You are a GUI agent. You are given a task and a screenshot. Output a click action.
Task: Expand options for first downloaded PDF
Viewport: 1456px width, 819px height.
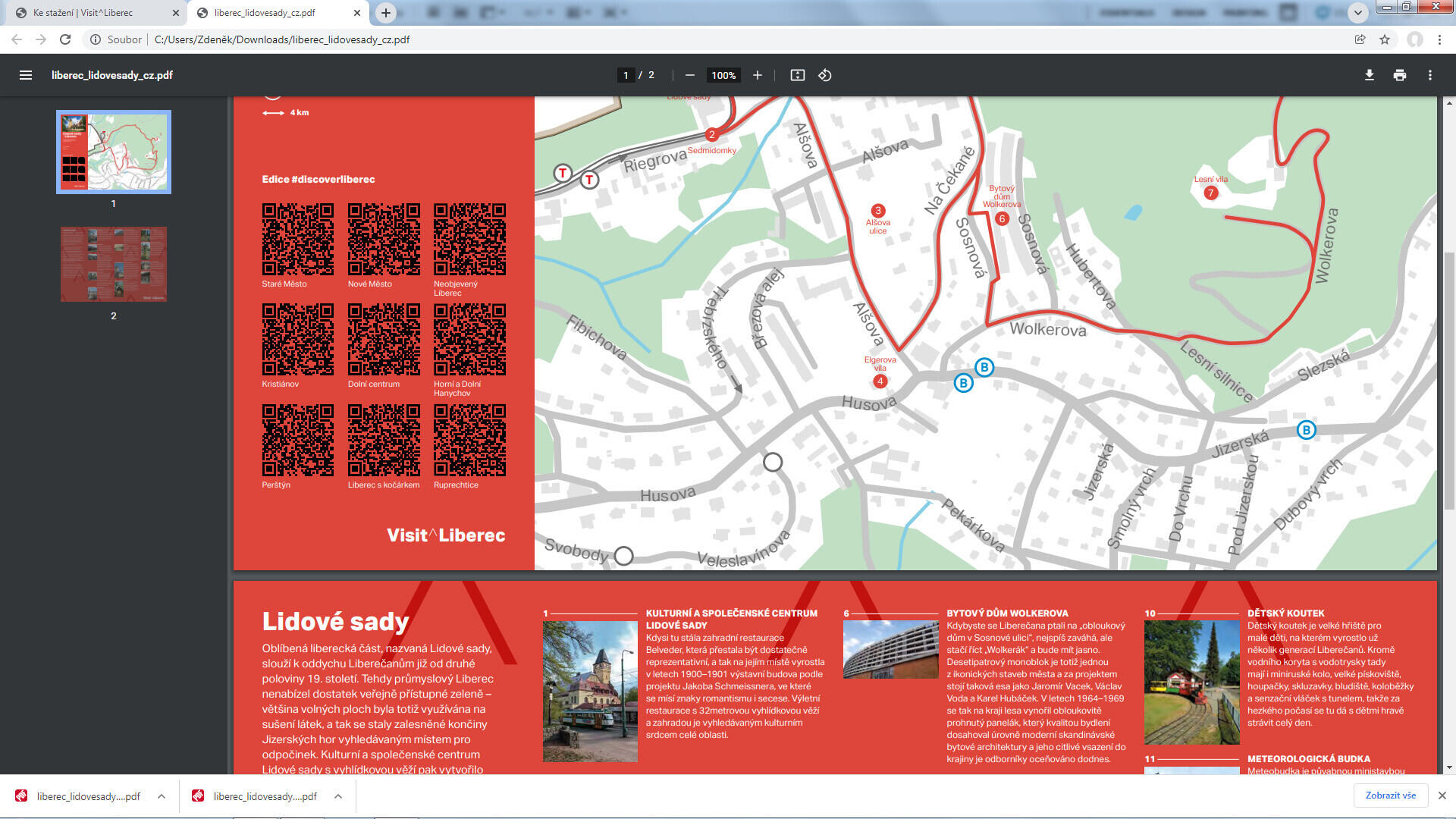point(162,796)
